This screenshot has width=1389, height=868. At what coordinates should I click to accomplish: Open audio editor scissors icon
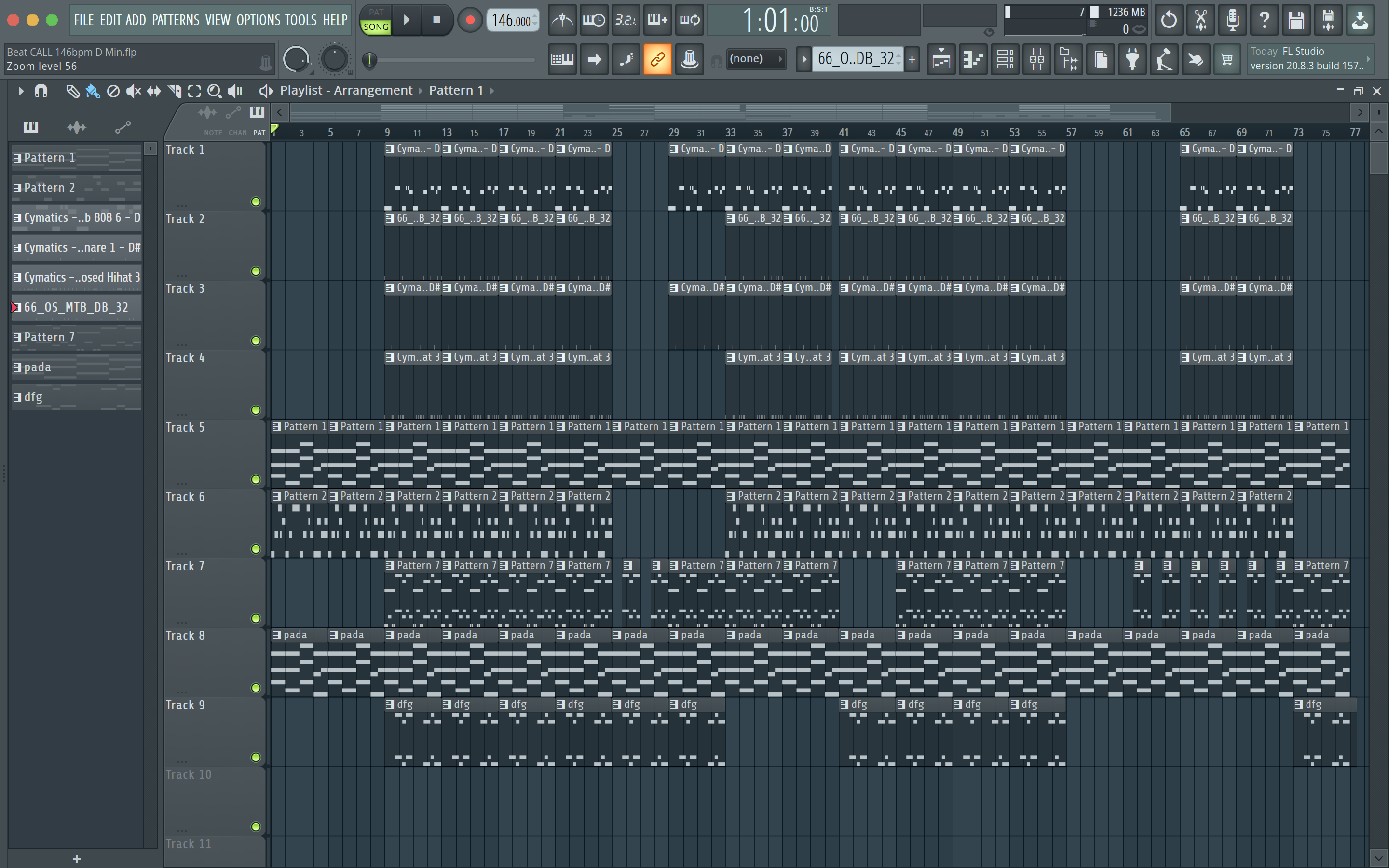[1200, 20]
